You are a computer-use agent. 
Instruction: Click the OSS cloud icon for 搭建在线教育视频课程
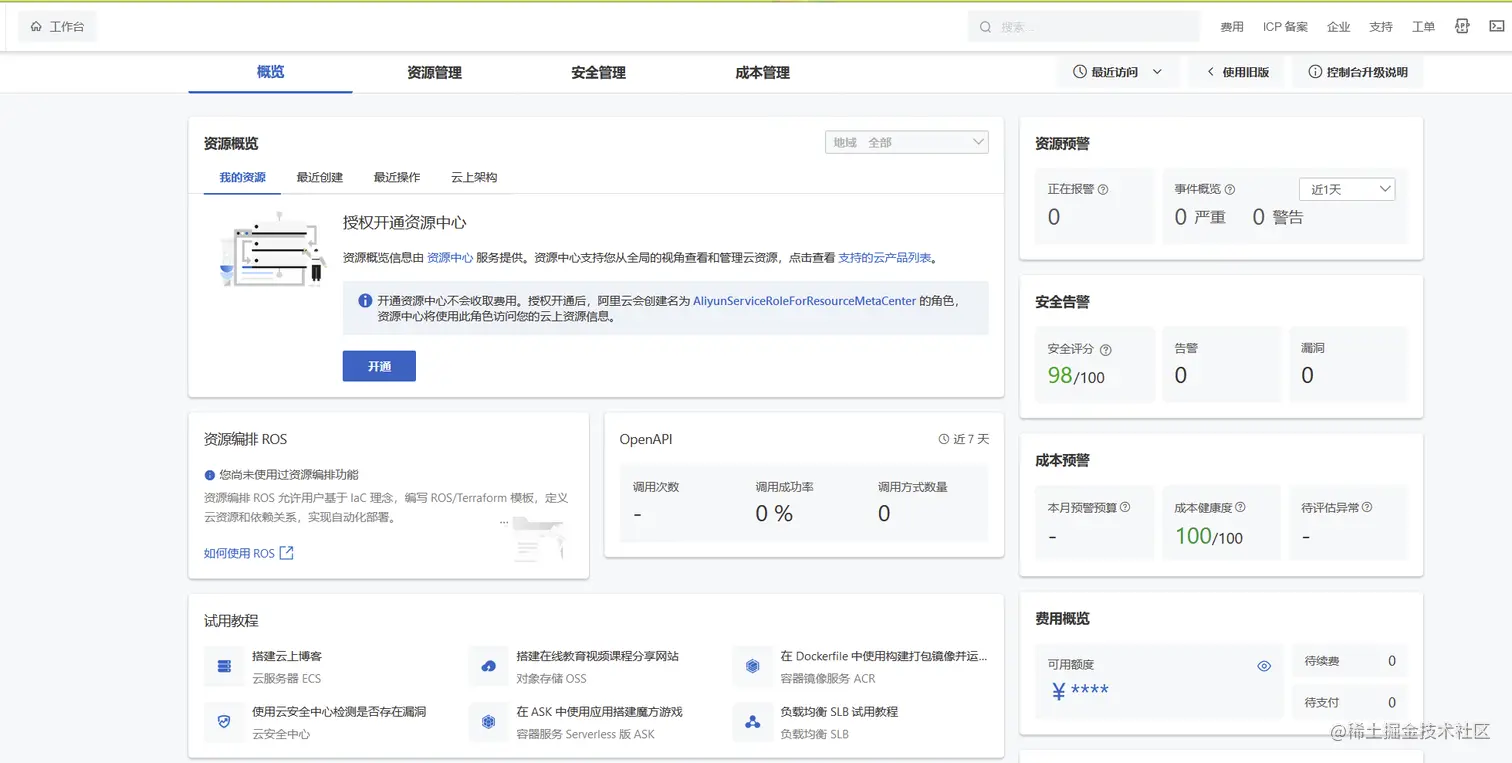488,666
